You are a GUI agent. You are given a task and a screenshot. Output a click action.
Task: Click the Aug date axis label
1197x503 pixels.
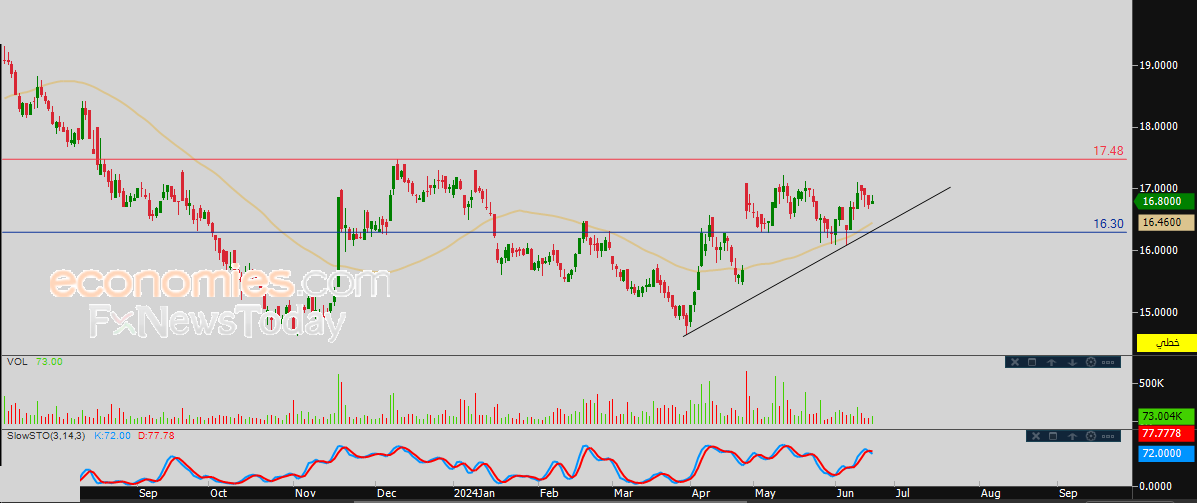989,493
